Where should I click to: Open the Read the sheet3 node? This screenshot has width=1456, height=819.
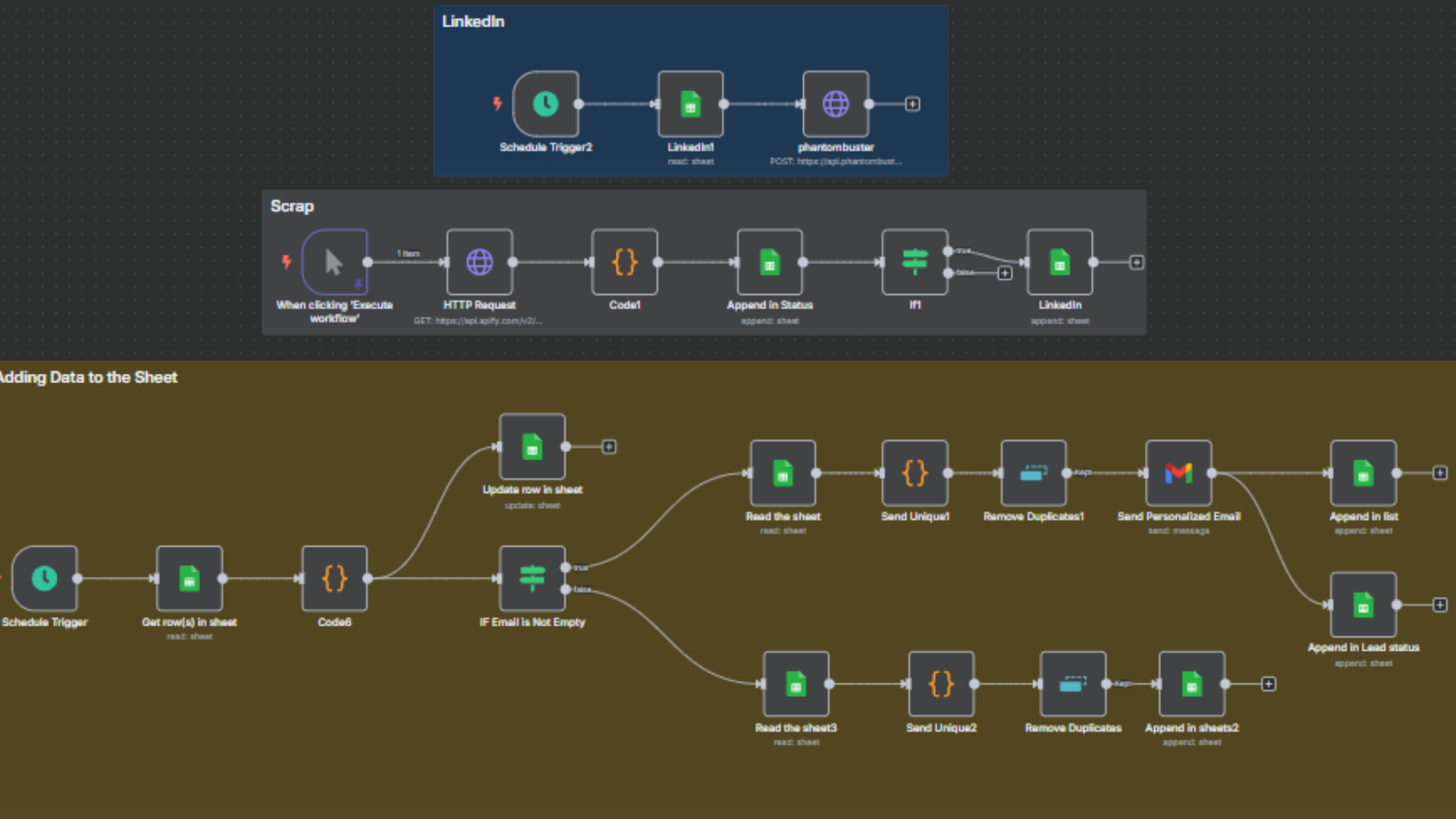point(795,684)
